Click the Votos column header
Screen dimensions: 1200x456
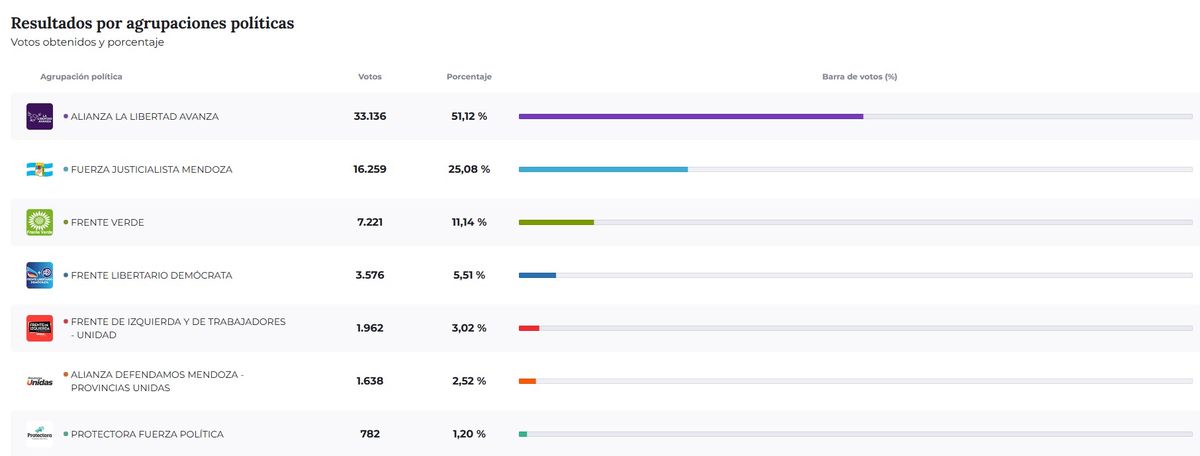370,77
